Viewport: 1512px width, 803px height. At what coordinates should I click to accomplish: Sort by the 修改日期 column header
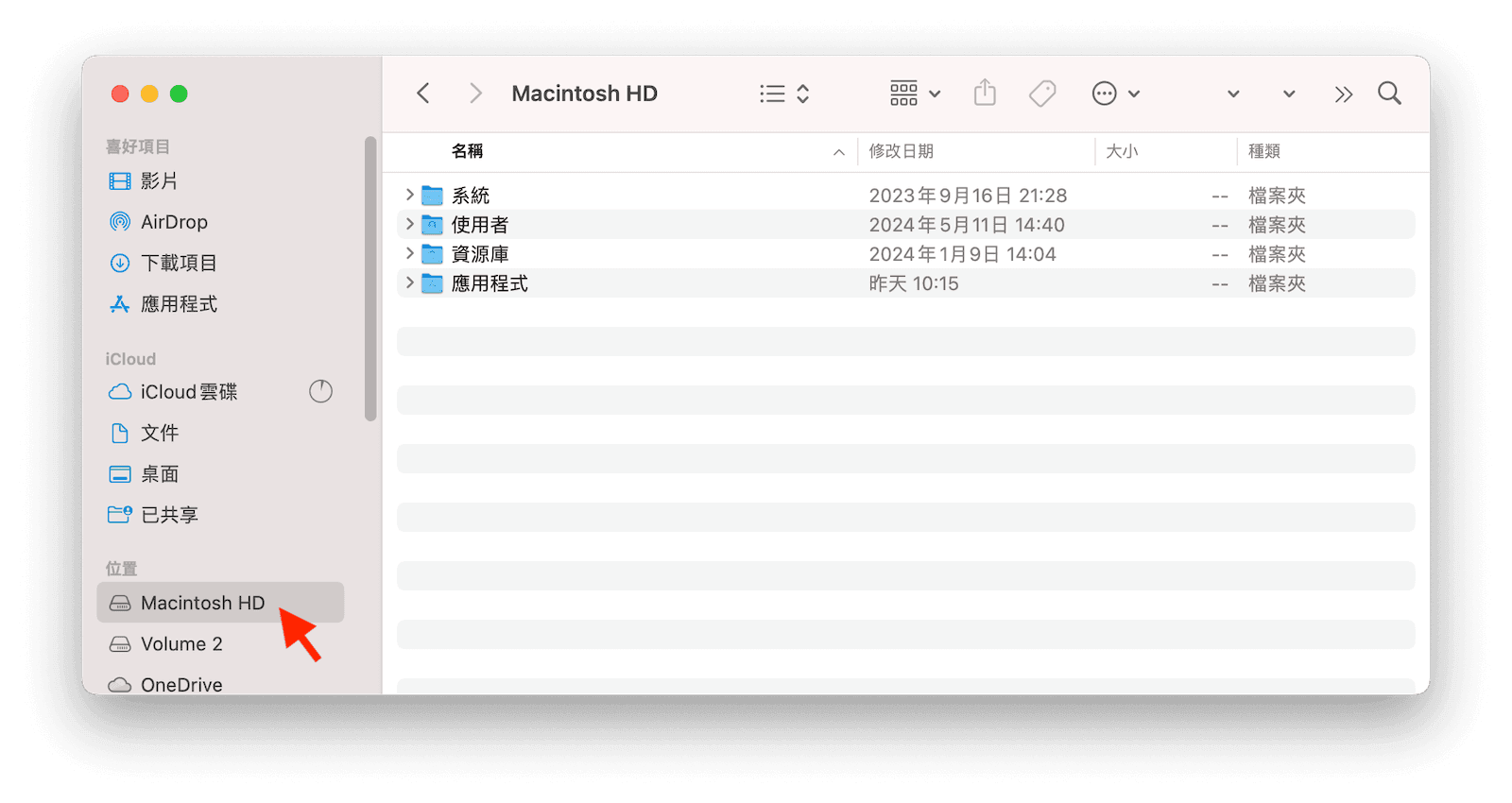[x=902, y=151]
